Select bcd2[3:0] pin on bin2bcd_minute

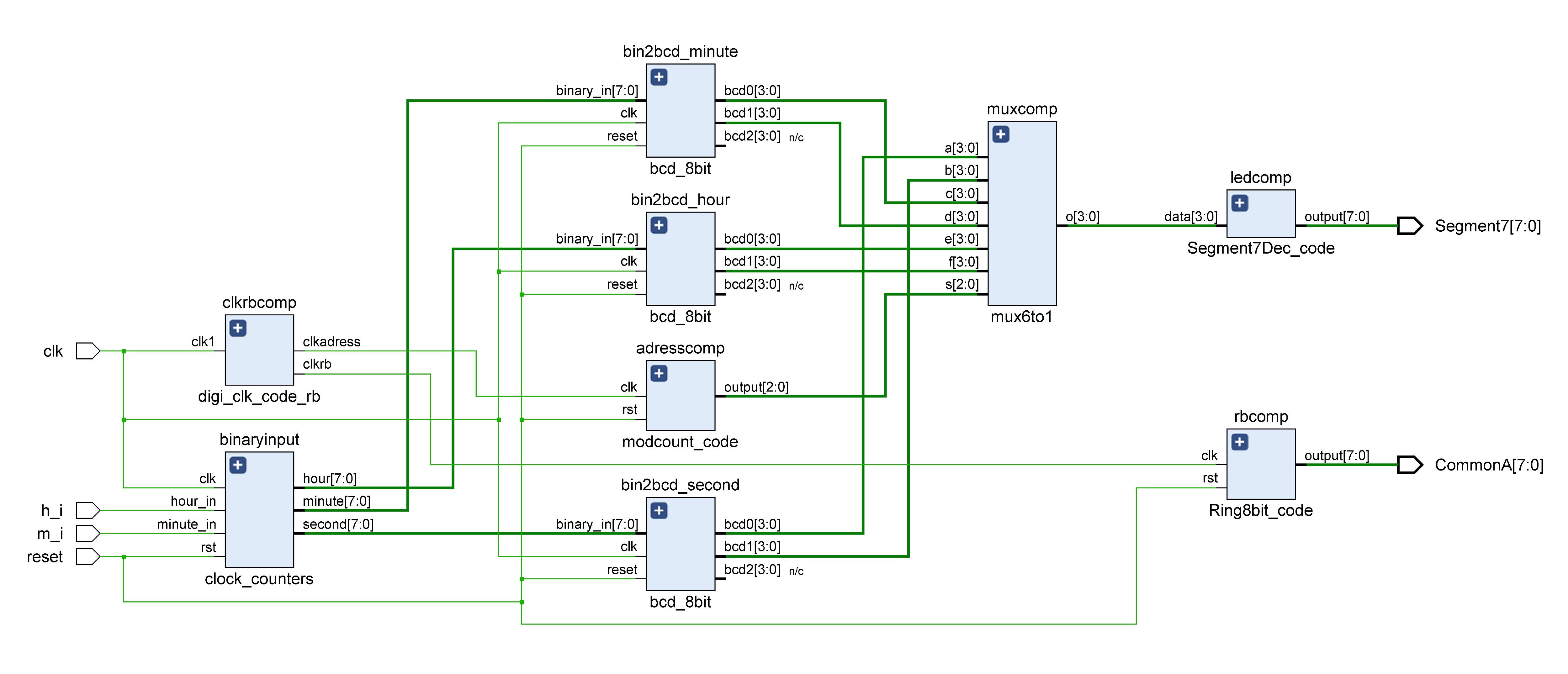(x=752, y=136)
